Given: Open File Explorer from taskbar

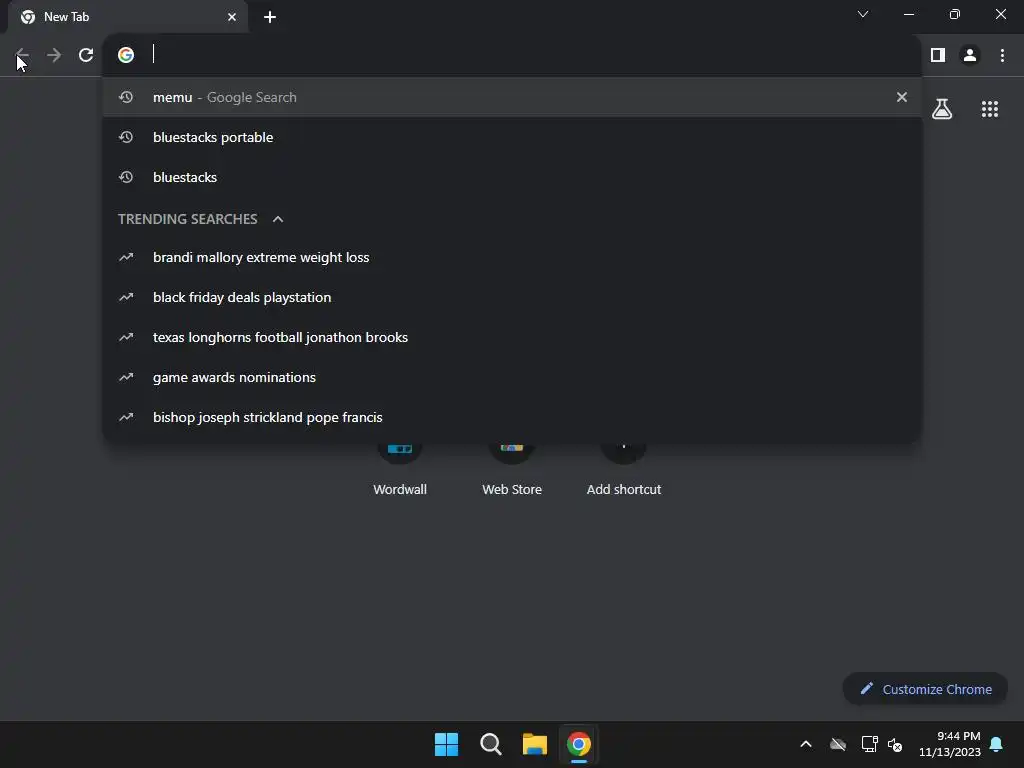Looking at the screenshot, I should pyautogui.click(x=535, y=744).
